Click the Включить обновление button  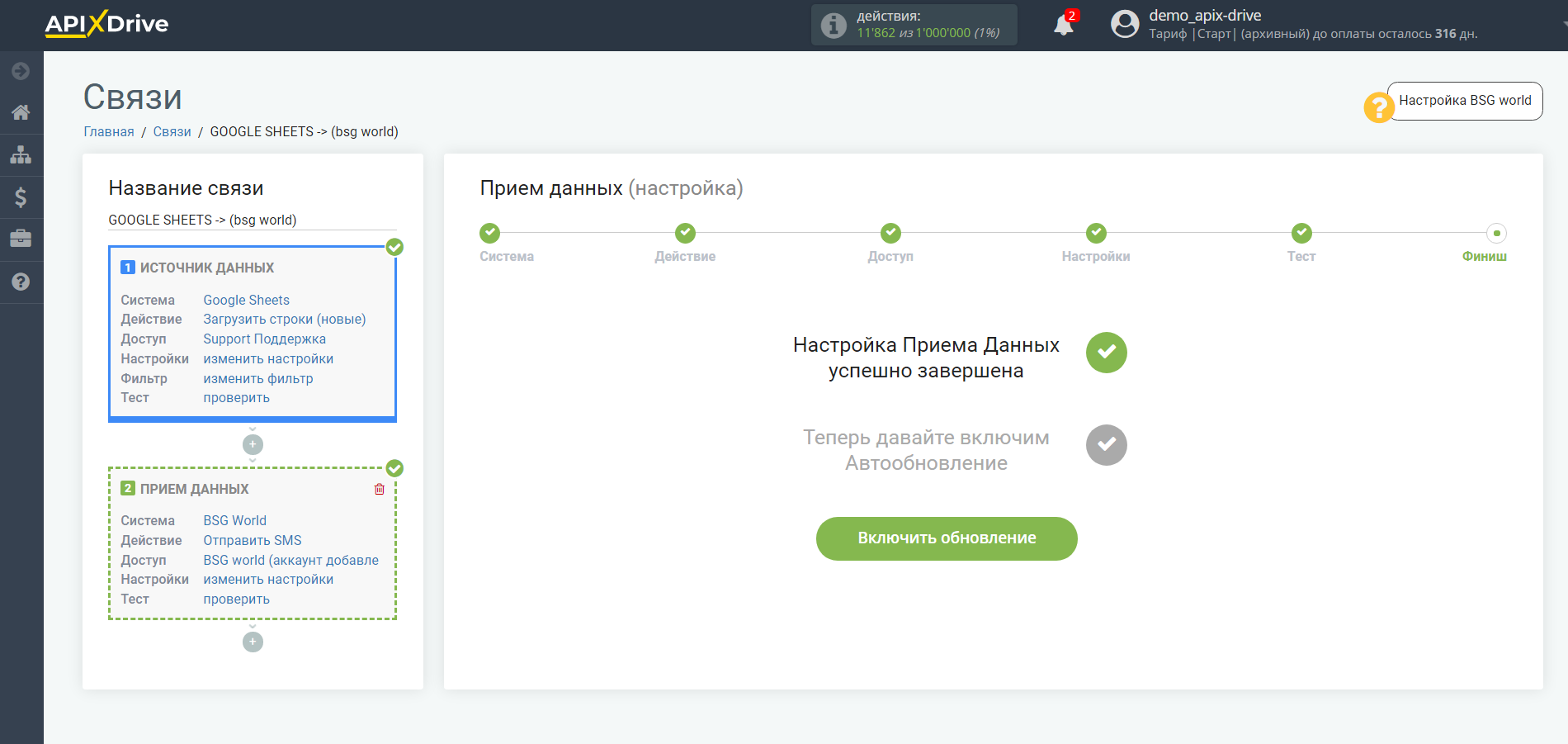[x=947, y=538]
